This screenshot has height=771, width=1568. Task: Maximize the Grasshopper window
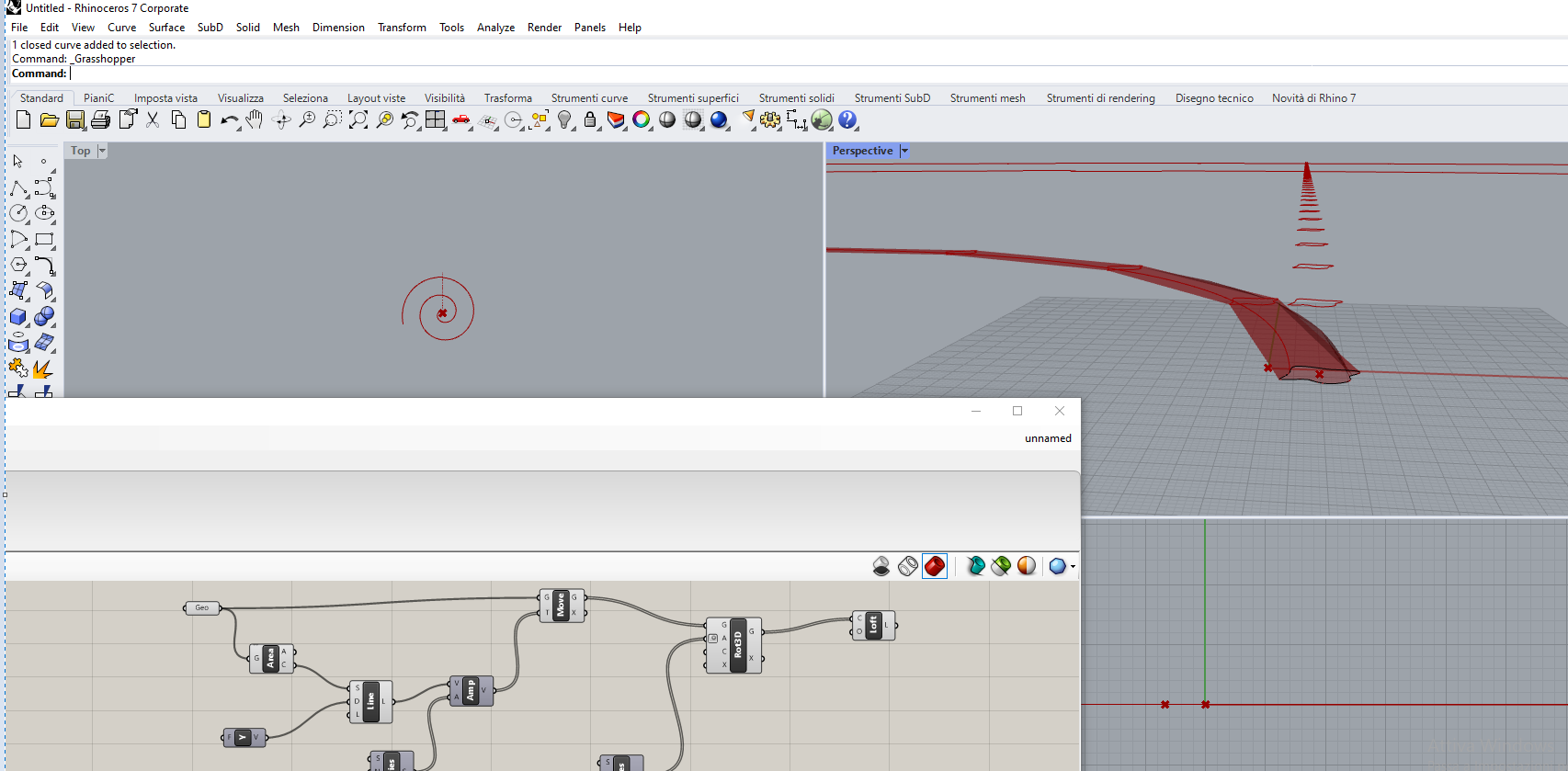pyautogui.click(x=1017, y=411)
